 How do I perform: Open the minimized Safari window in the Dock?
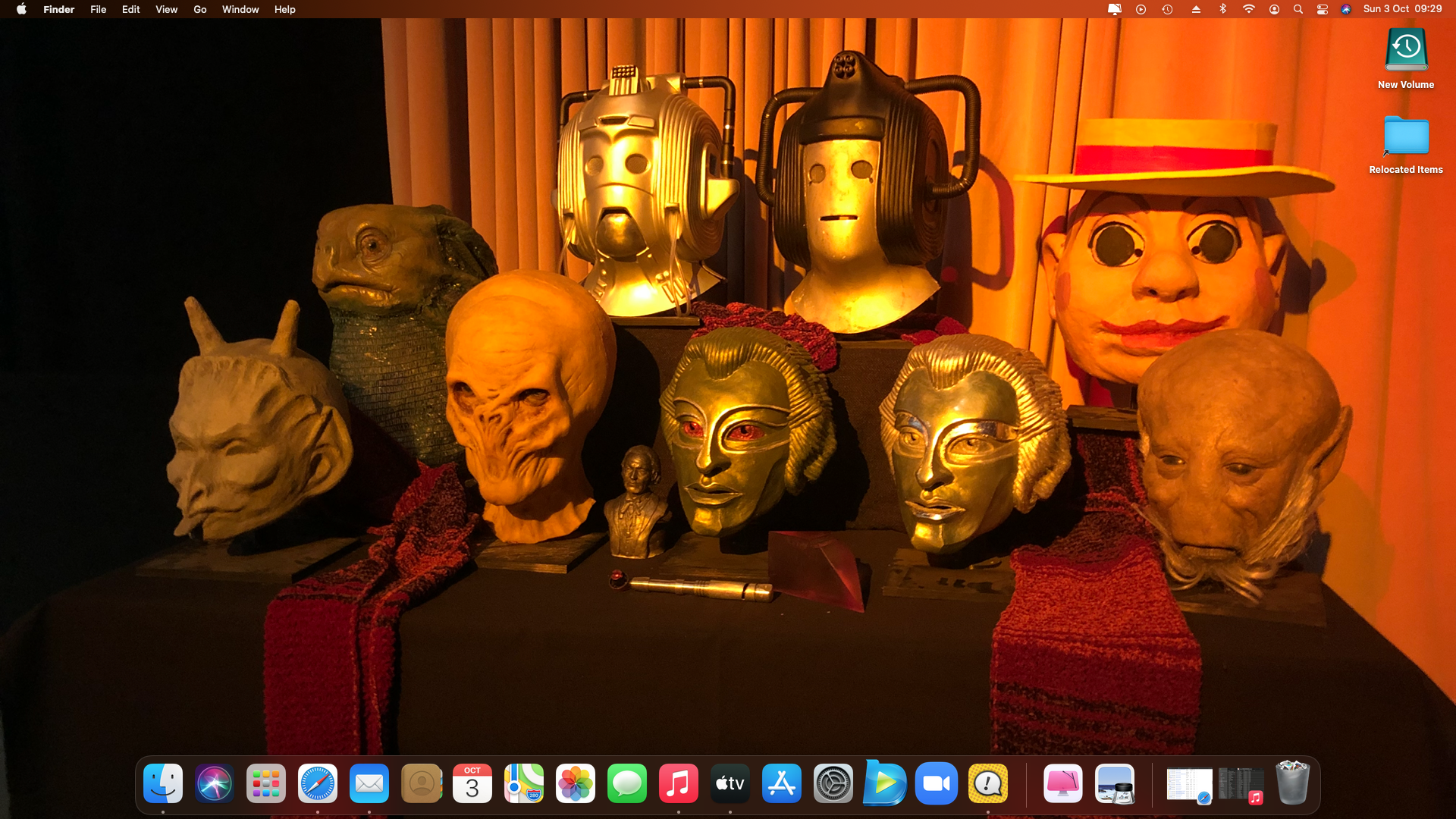(1189, 785)
